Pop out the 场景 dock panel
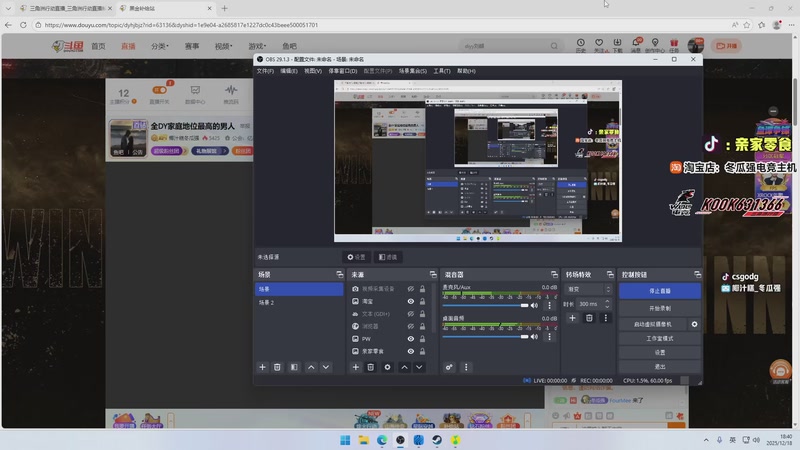 [x=340, y=274]
